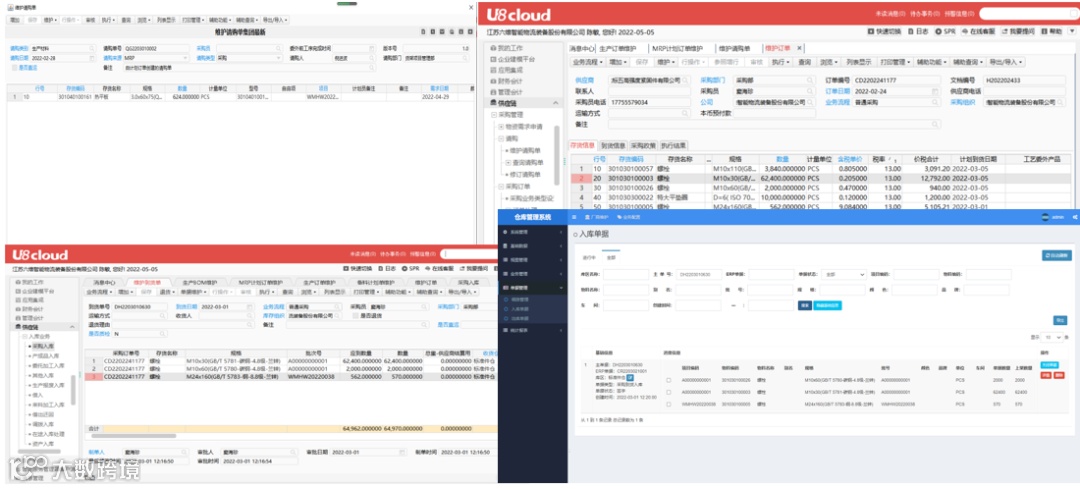The image size is (1080, 489).
Task: Click 列表显示 in the 维护订单 toolbar
Action: (x=859, y=62)
